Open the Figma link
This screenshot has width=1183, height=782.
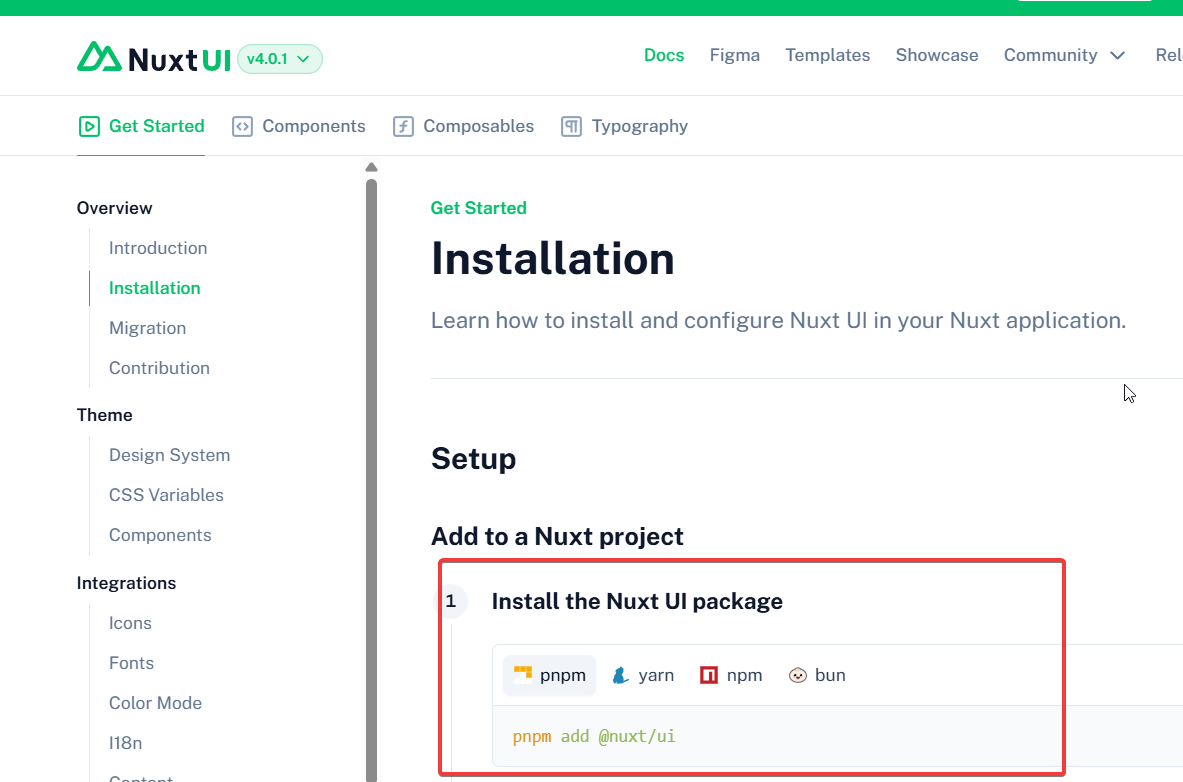click(x=734, y=55)
